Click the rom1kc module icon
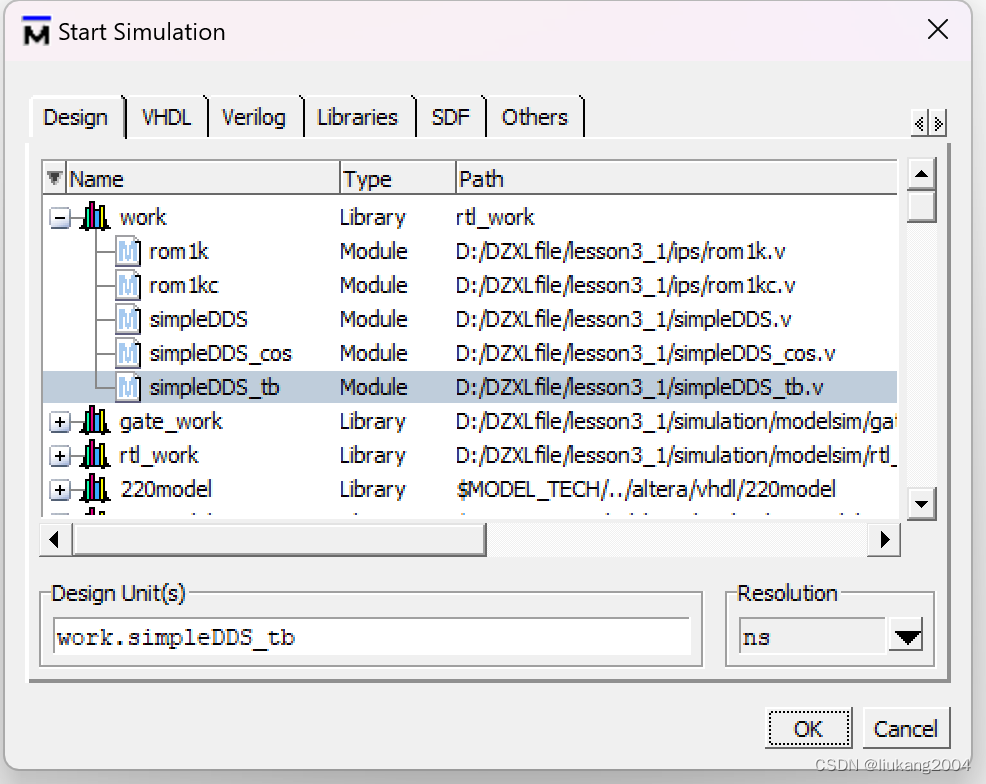Screen dimensions: 986x784 [x=127, y=284]
